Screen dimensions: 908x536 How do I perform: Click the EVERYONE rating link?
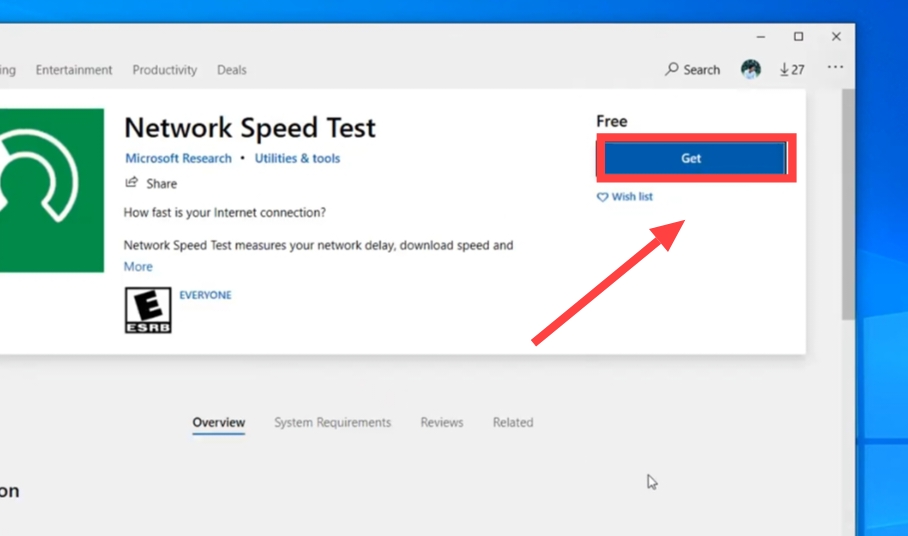[x=205, y=295]
